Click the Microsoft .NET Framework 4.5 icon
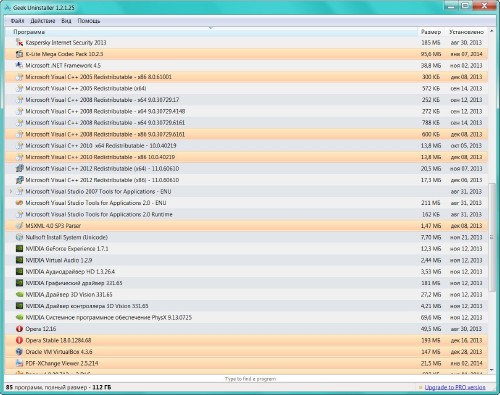 [19, 65]
